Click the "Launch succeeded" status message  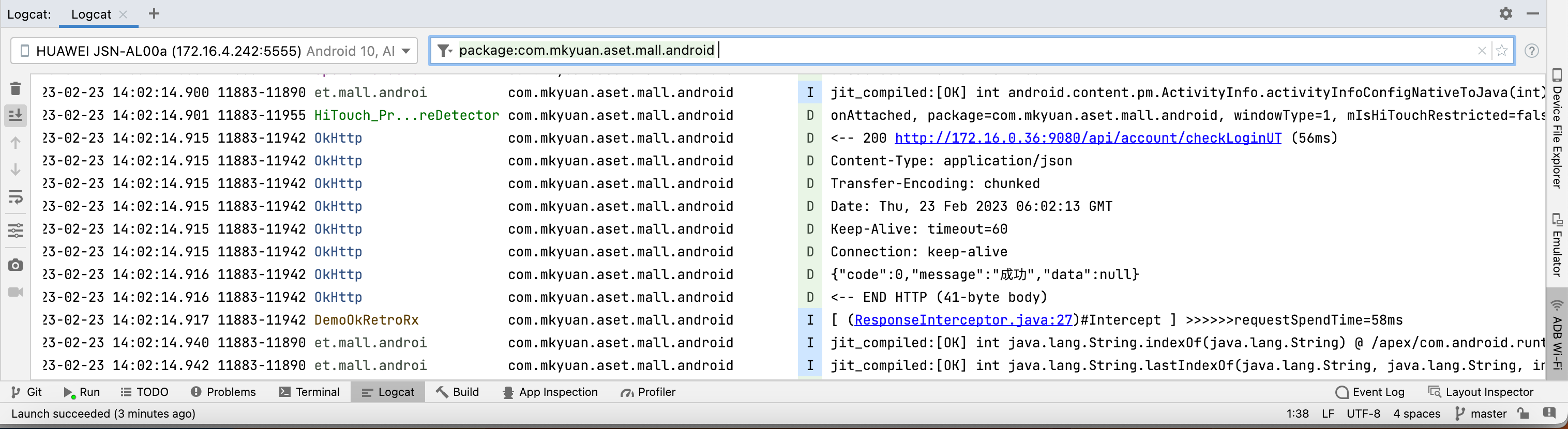click(103, 414)
